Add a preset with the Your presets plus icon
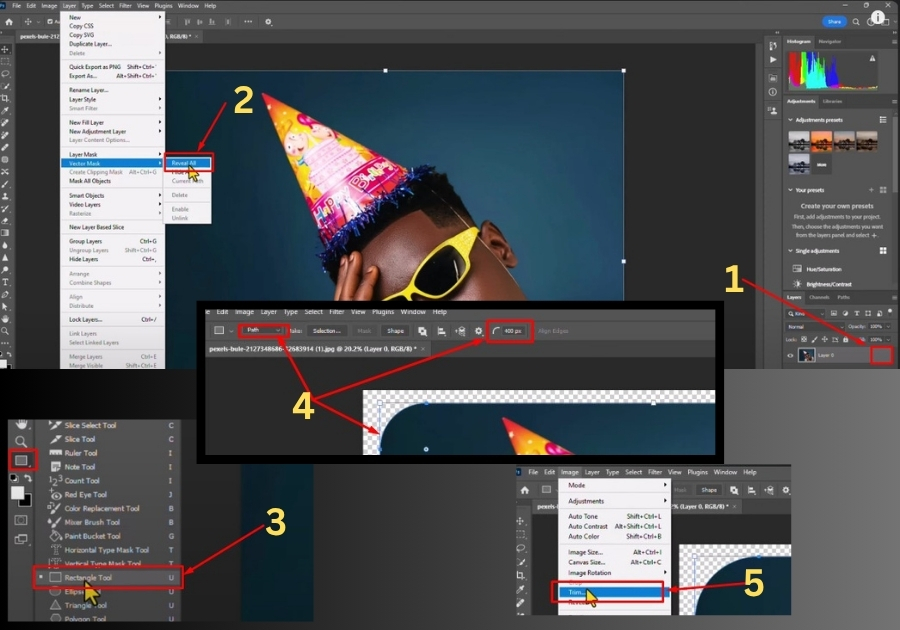Viewport: 900px width, 630px height. coord(871,190)
